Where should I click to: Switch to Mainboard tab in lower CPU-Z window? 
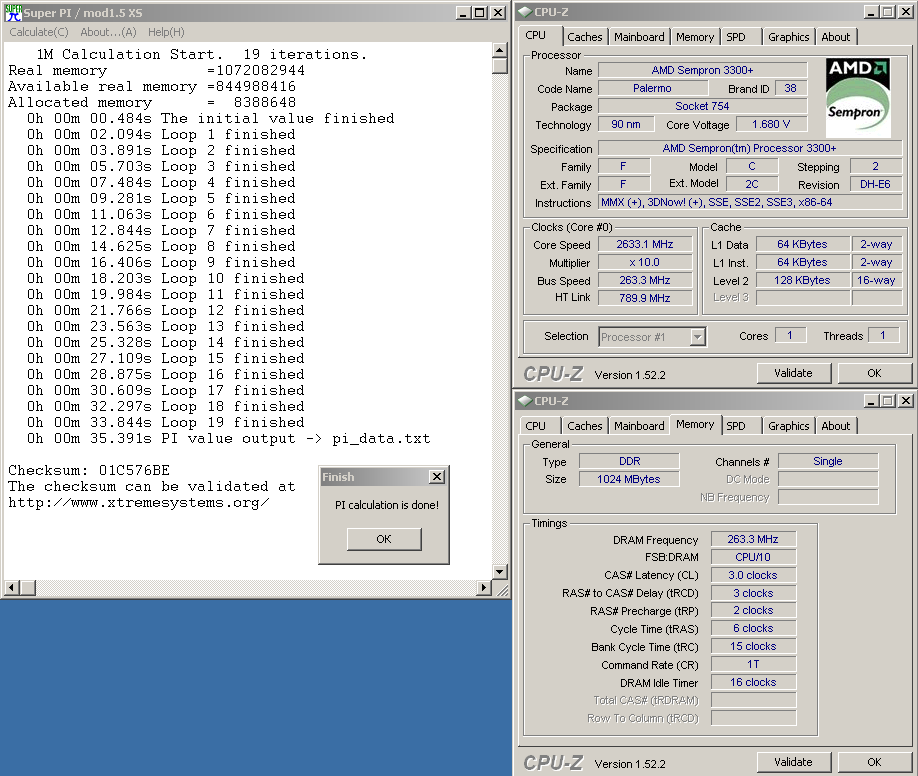(x=639, y=426)
